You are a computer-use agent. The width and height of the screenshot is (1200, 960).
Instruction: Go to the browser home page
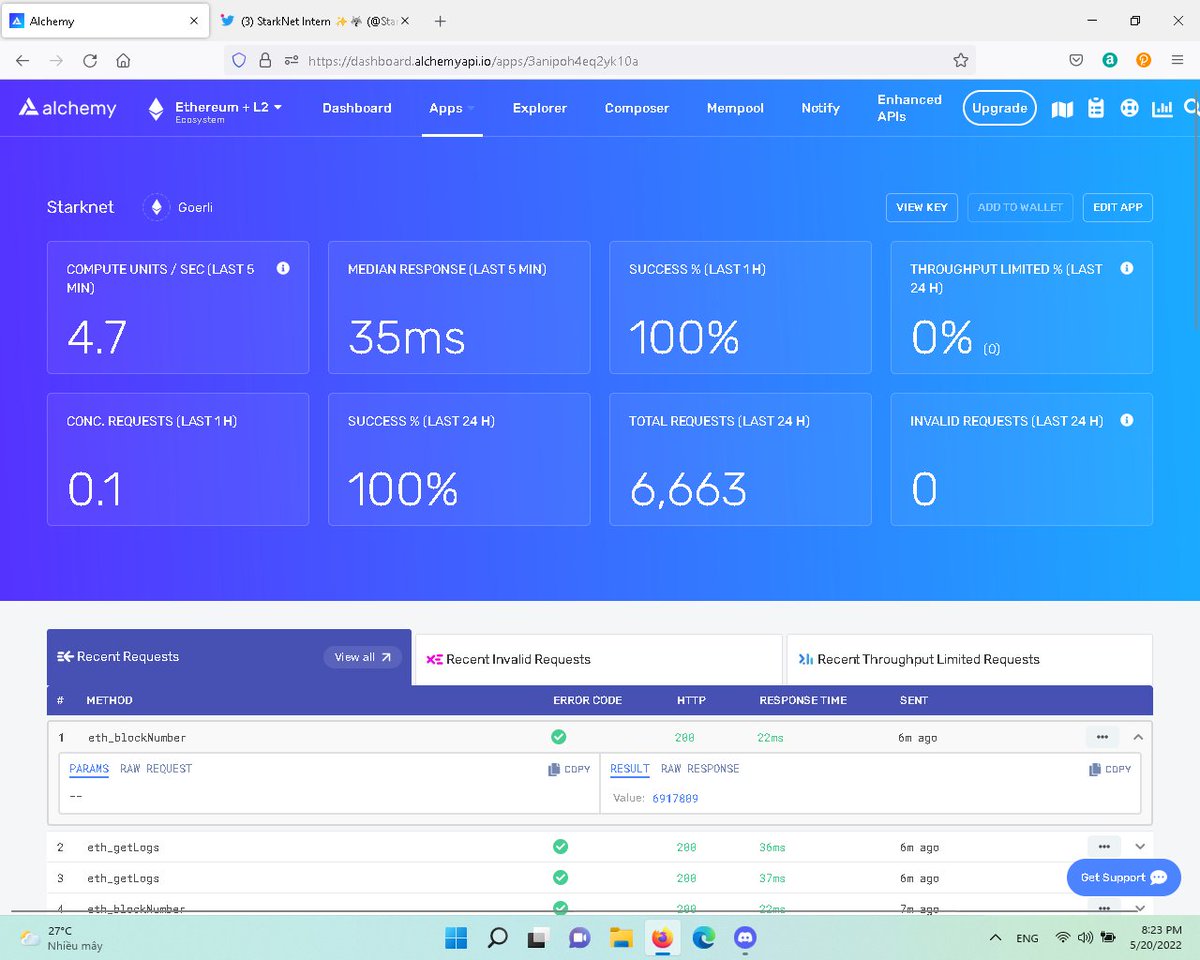(x=123, y=60)
